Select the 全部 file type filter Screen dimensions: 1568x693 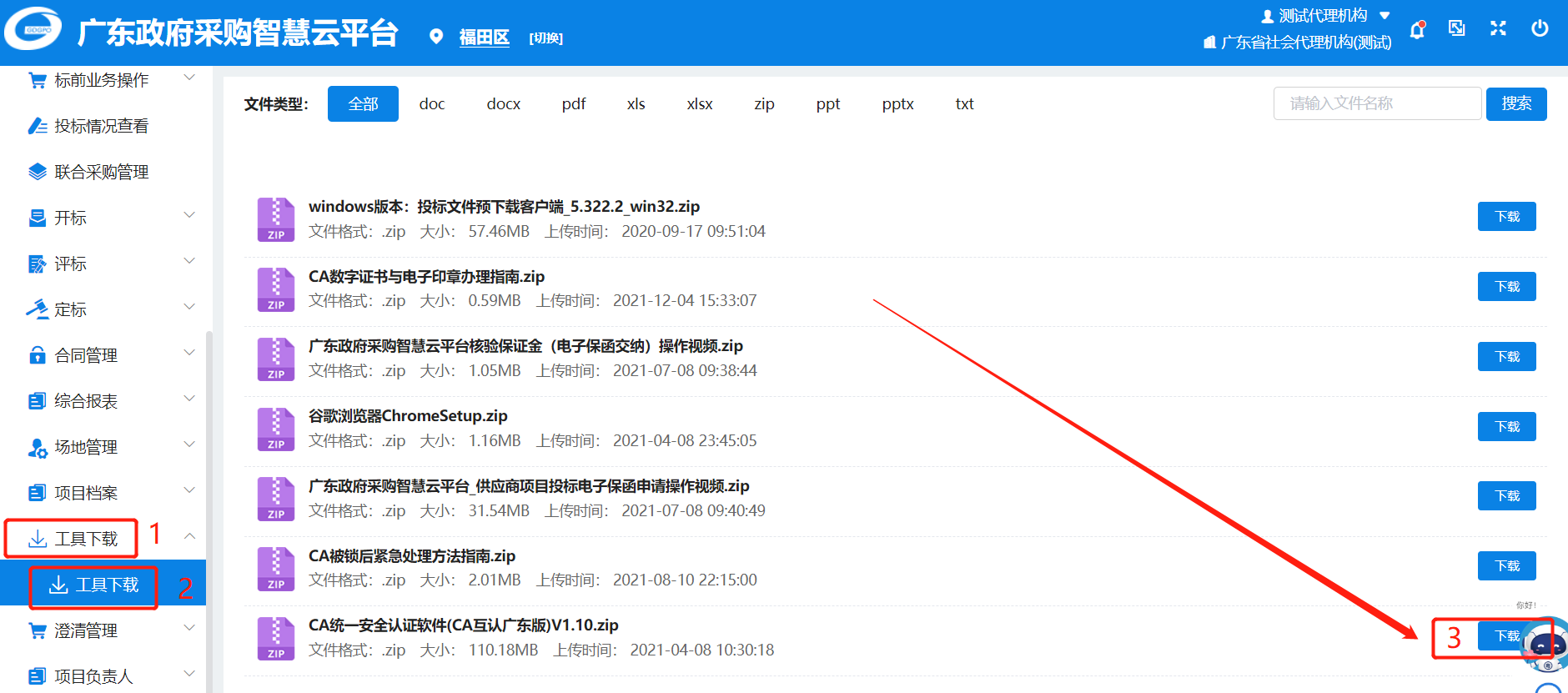coord(363,104)
